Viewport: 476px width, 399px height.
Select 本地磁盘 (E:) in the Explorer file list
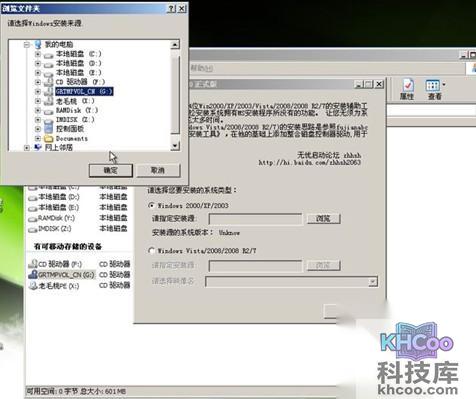(x=54, y=208)
